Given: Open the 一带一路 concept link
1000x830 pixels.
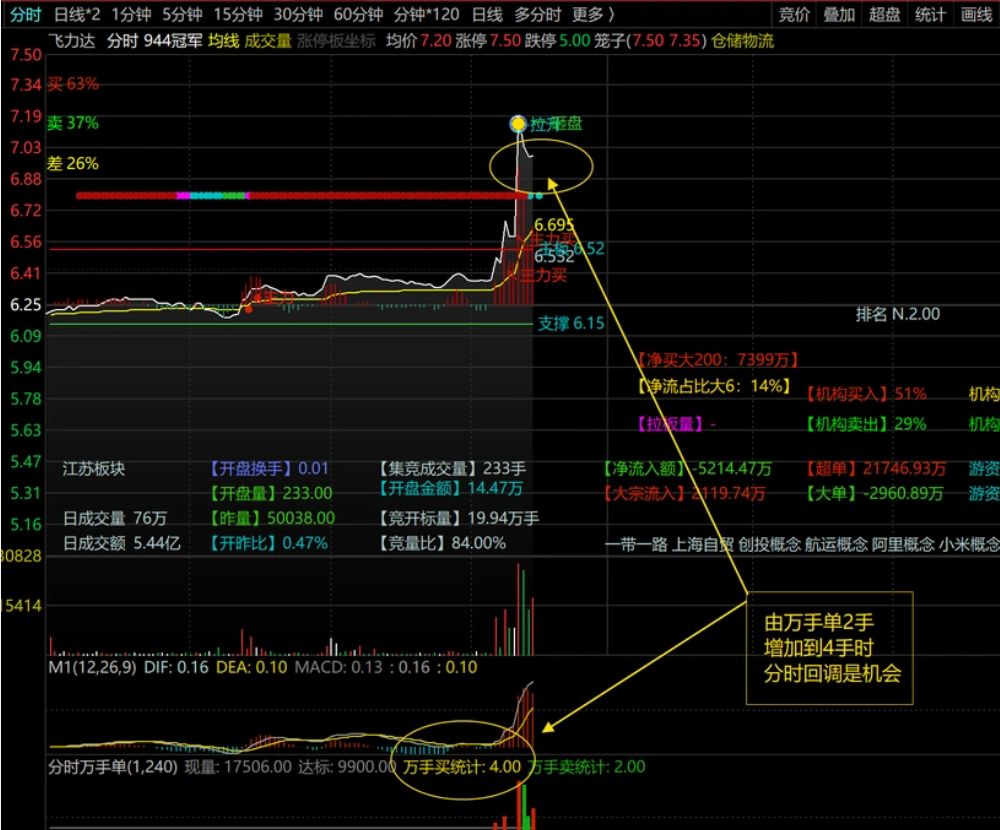Looking at the screenshot, I should click(636, 544).
